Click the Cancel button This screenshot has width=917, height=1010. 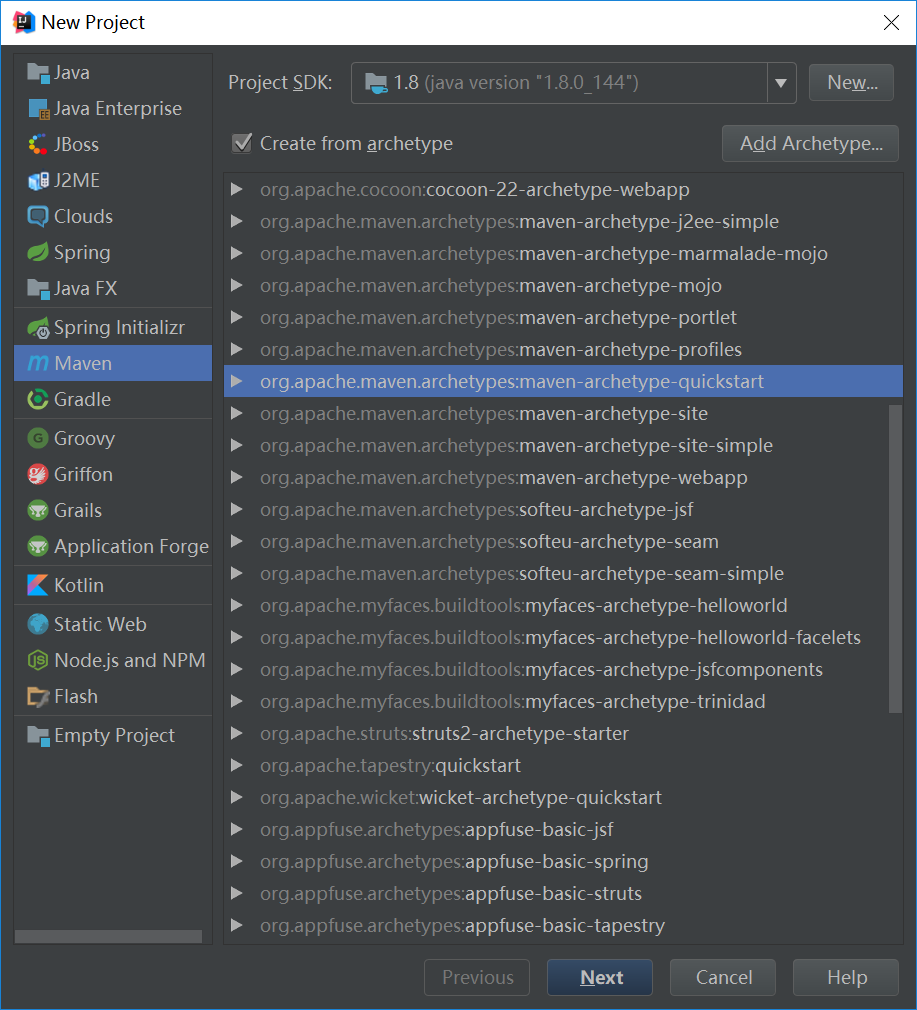pos(723,977)
